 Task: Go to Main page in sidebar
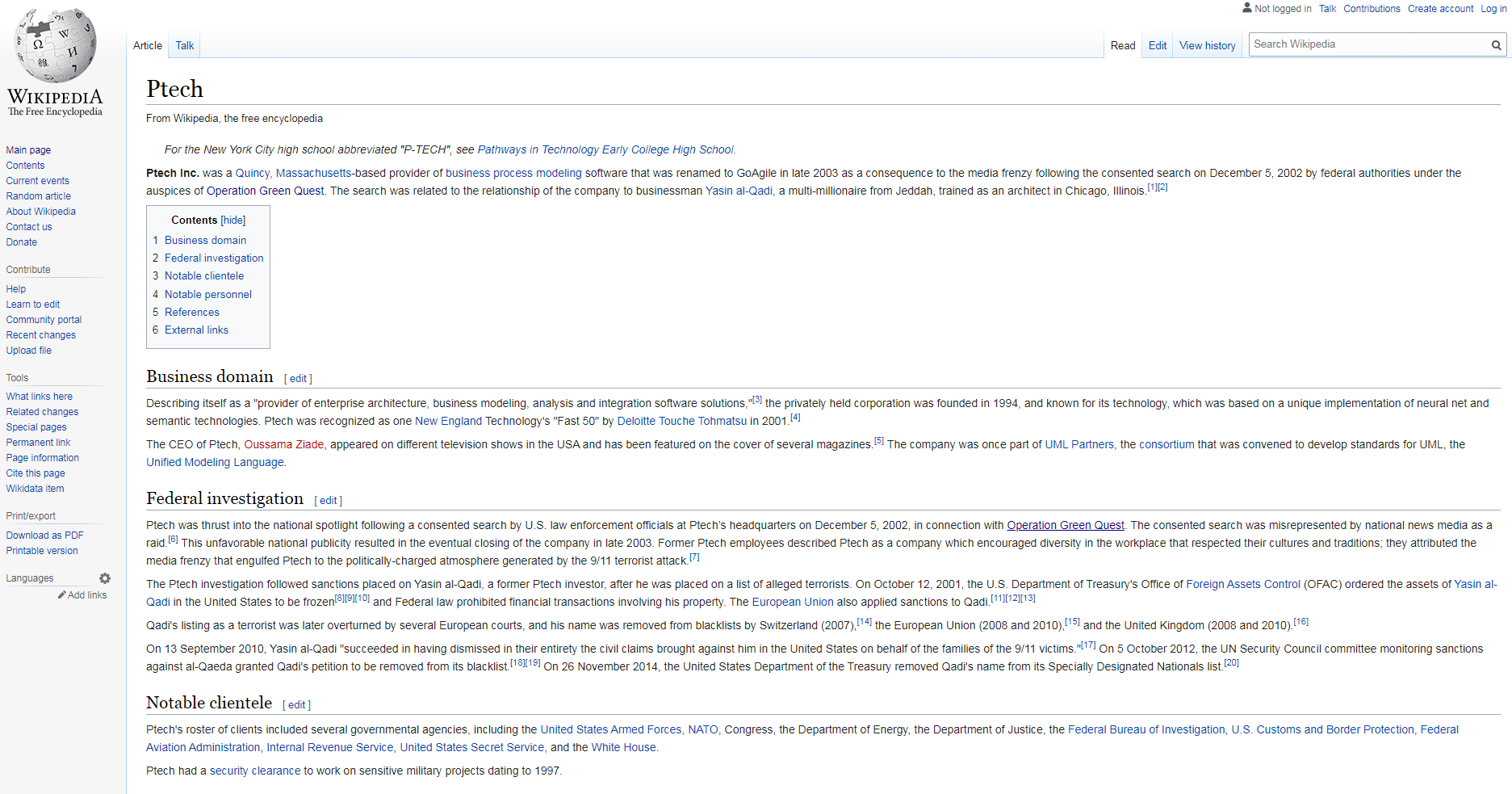point(28,150)
